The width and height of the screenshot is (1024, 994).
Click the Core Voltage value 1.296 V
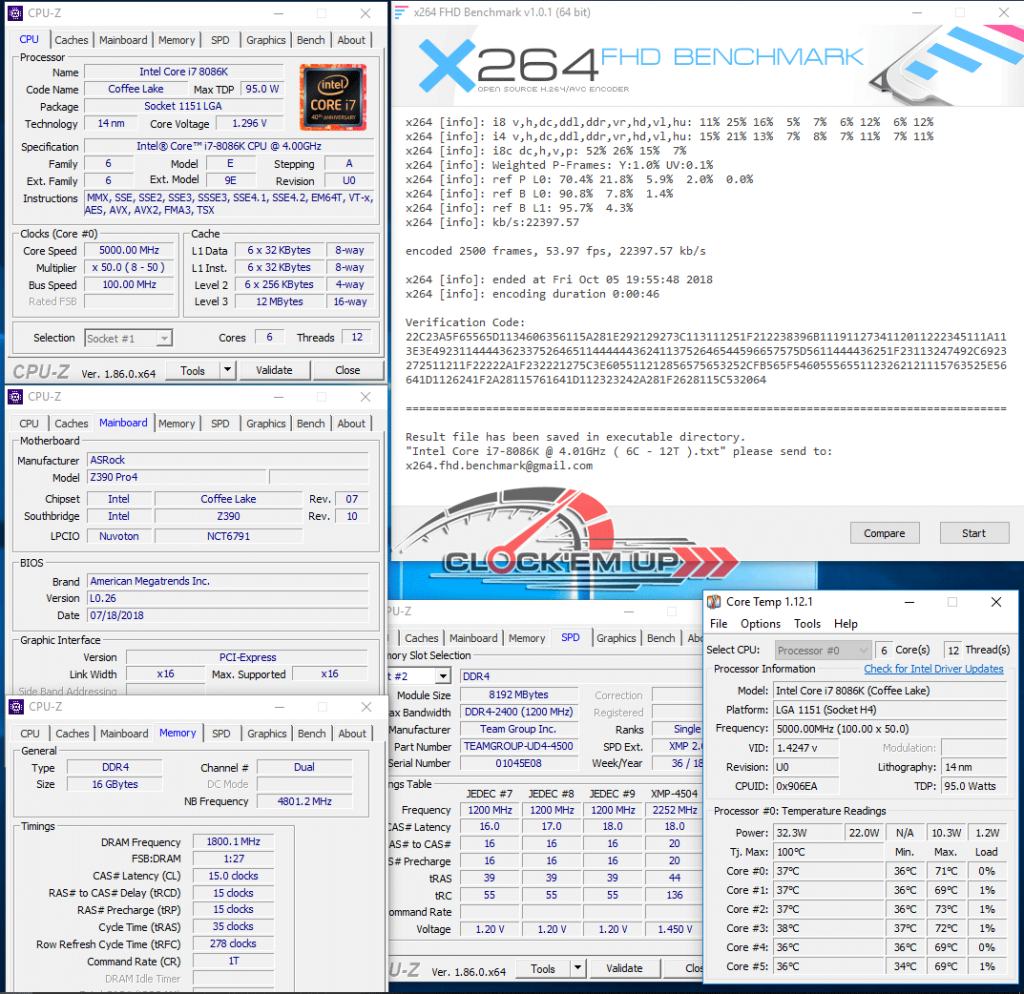pos(249,123)
